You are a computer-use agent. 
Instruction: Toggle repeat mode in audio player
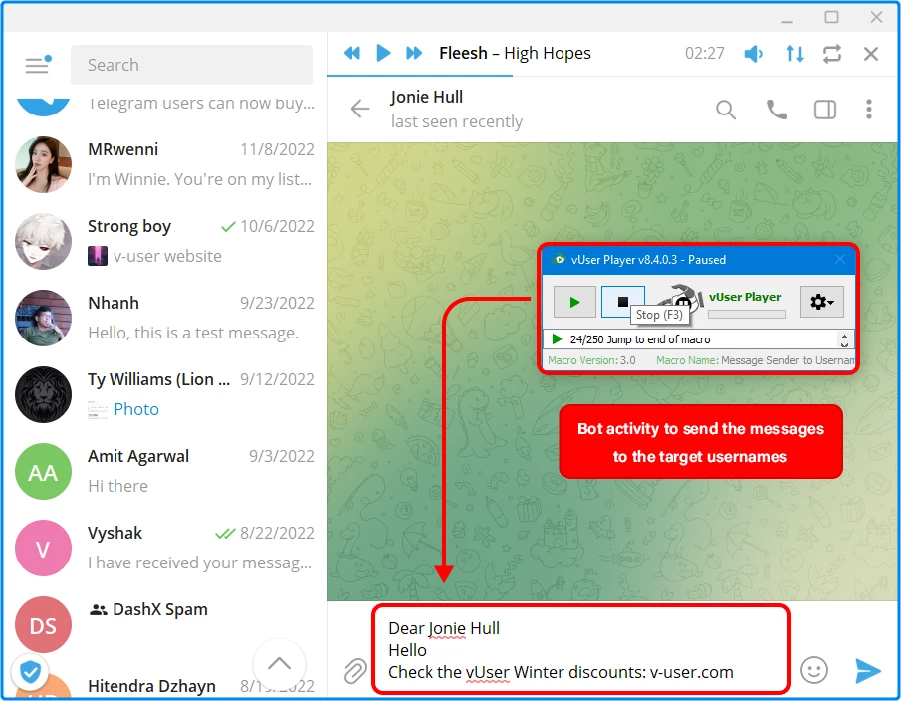tap(831, 54)
